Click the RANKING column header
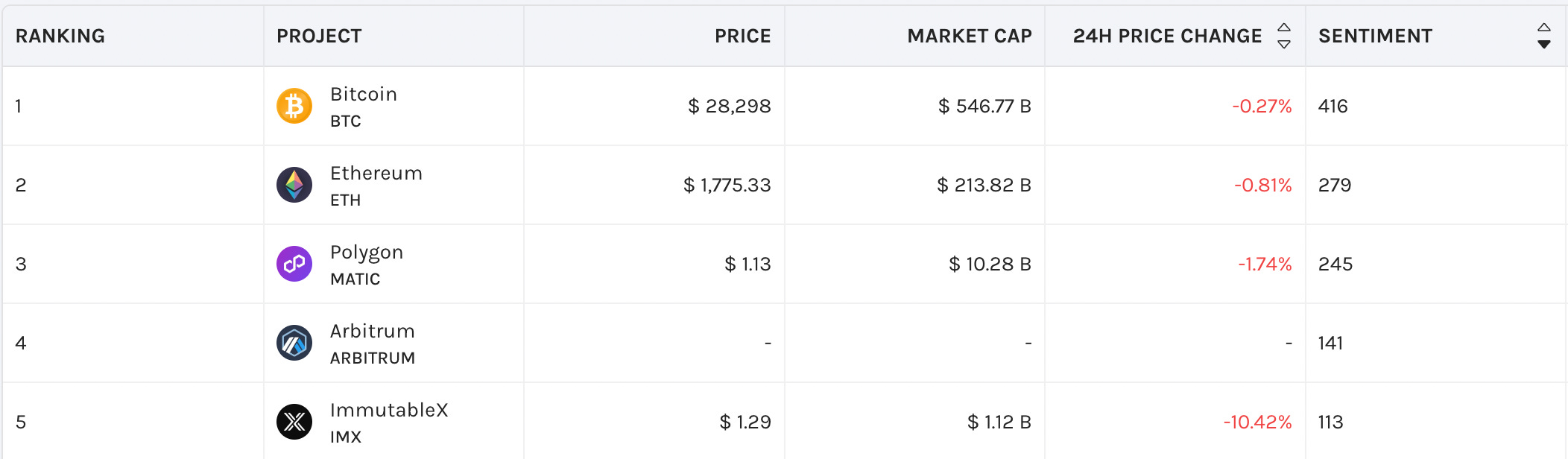 click(60, 36)
